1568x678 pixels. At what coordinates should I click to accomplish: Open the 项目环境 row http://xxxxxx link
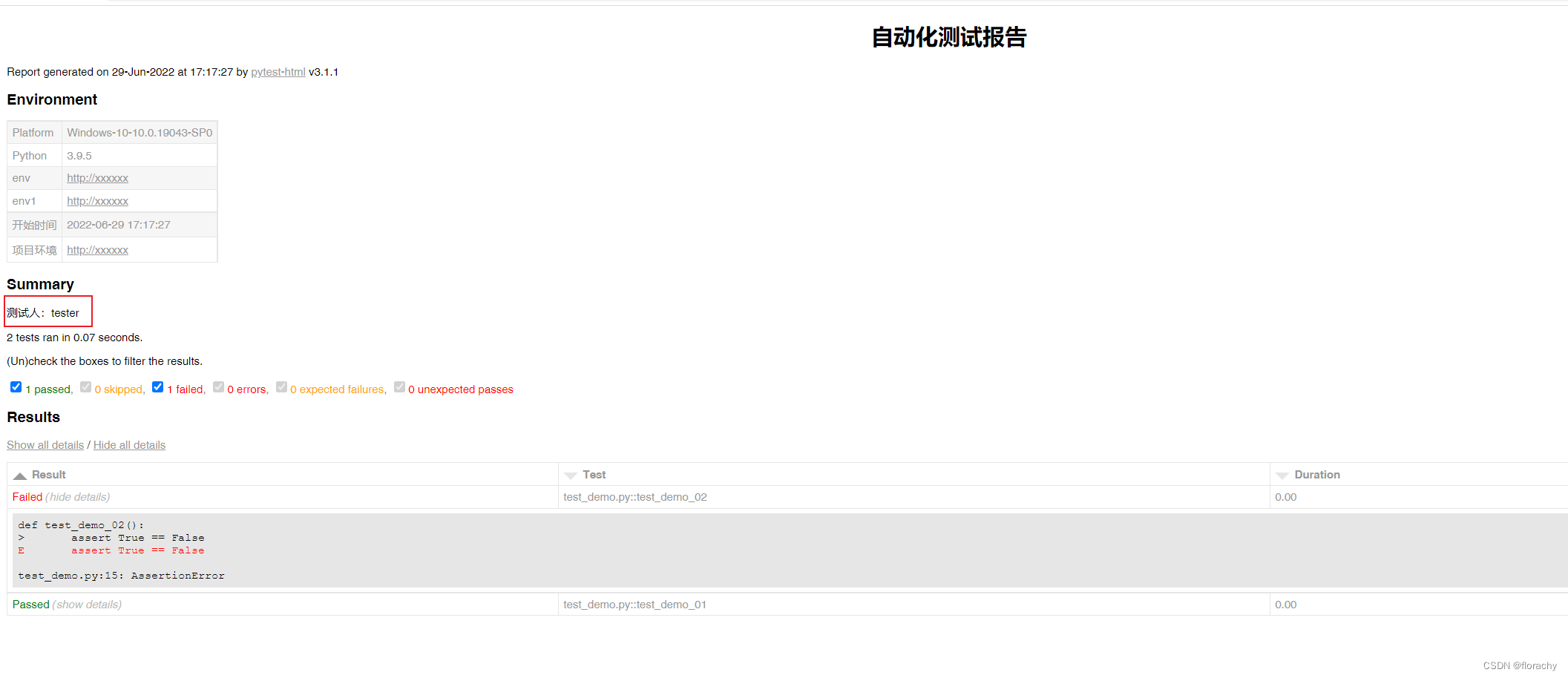pyautogui.click(x=97, y=250)
